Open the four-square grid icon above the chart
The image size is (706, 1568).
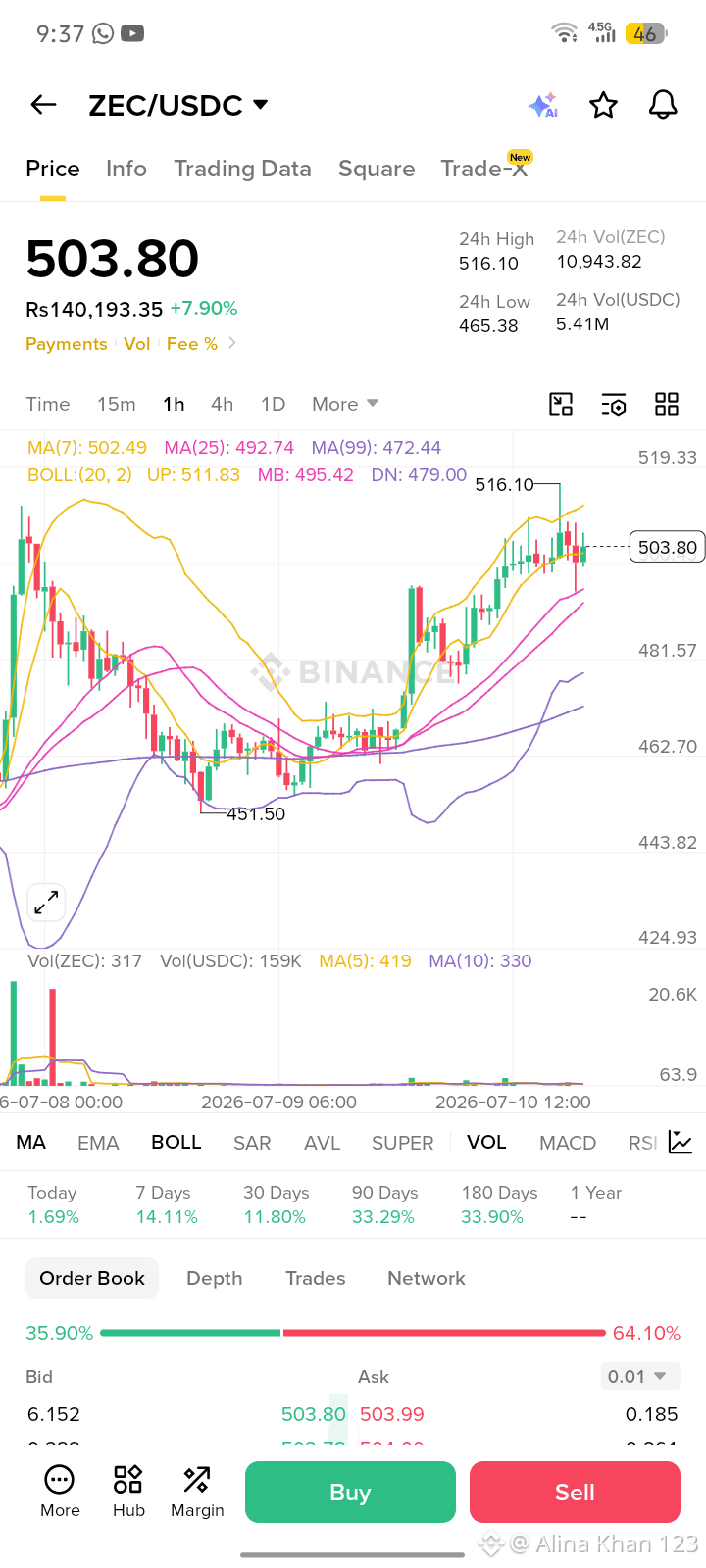tap(667, 404)
